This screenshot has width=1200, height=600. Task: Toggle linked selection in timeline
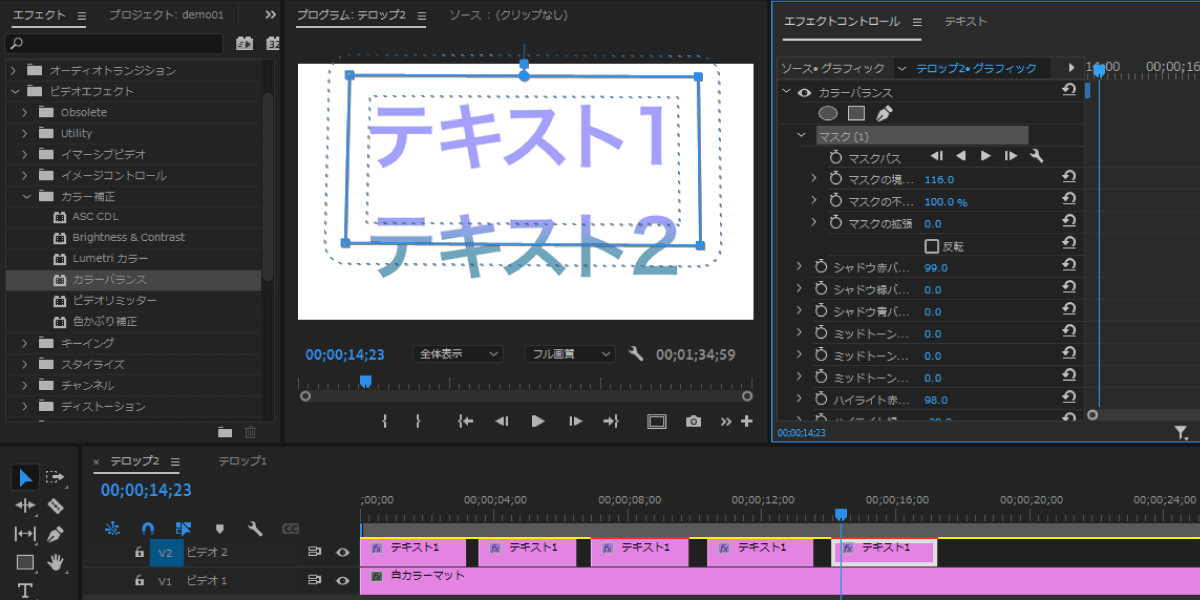coord(183,528)
